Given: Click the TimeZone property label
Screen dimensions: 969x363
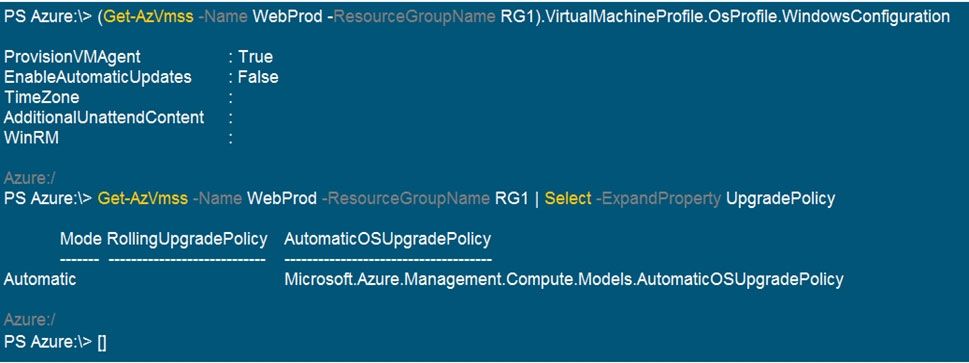Looking at the screenshot, I should pyautogui.click(x=41, y=98).
